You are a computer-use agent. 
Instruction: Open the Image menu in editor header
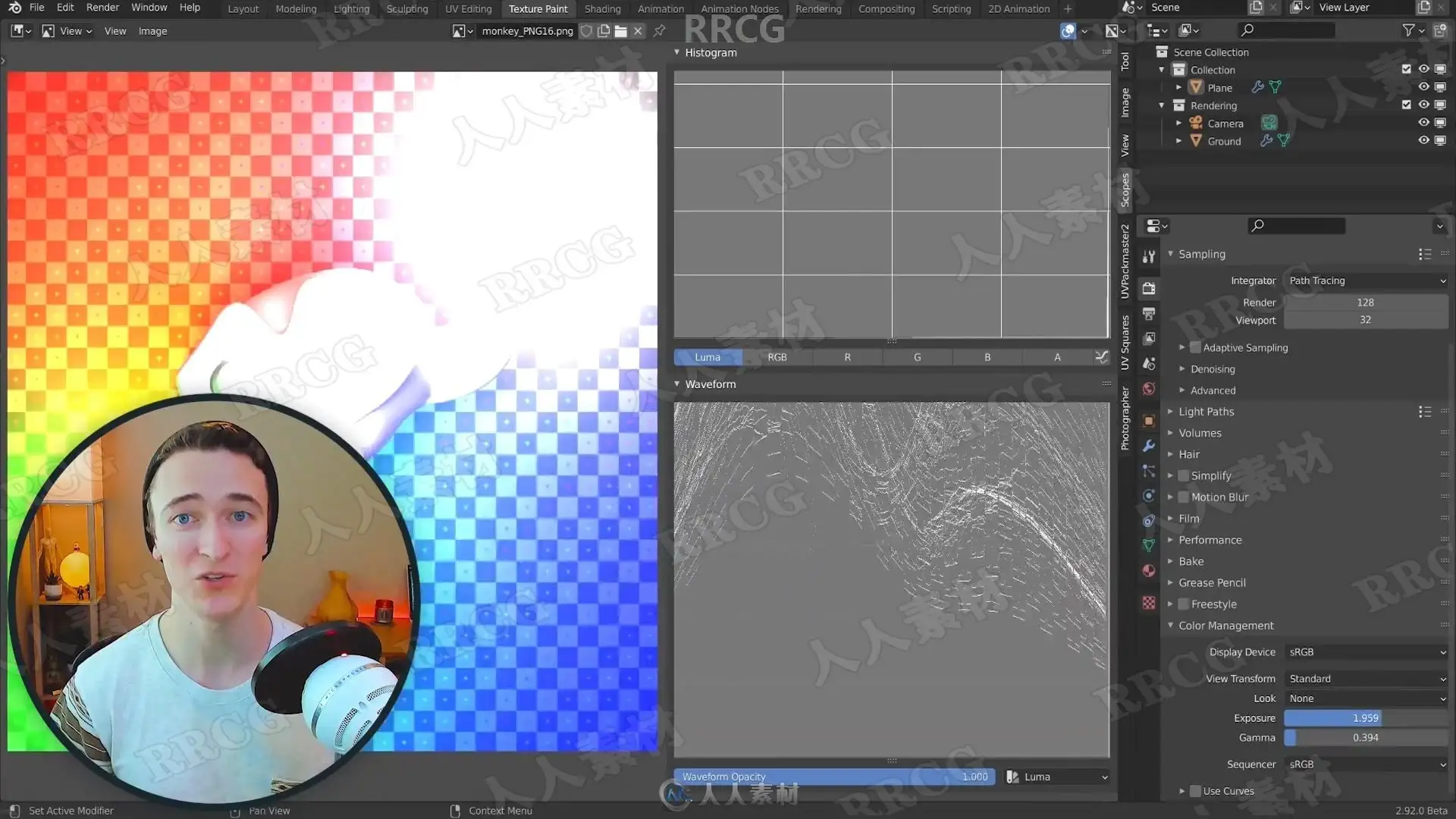pos(152,31)
